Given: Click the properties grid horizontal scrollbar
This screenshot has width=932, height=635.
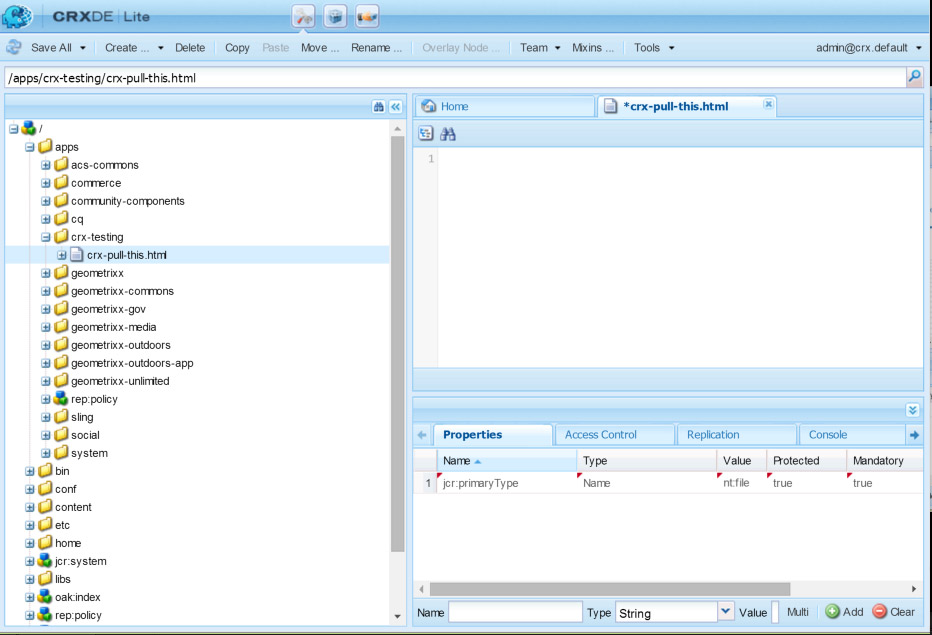Looking at the screenshot, I should pos(610,589).
